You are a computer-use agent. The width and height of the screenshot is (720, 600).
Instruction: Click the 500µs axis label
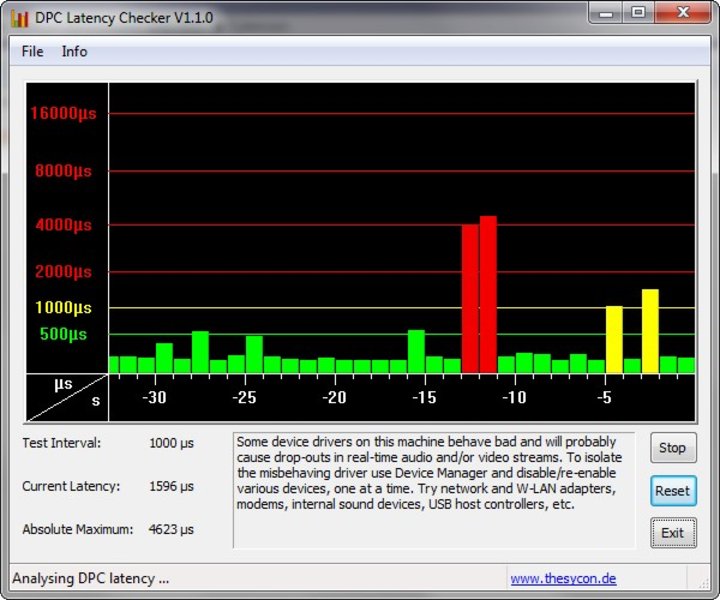(63, 334)
